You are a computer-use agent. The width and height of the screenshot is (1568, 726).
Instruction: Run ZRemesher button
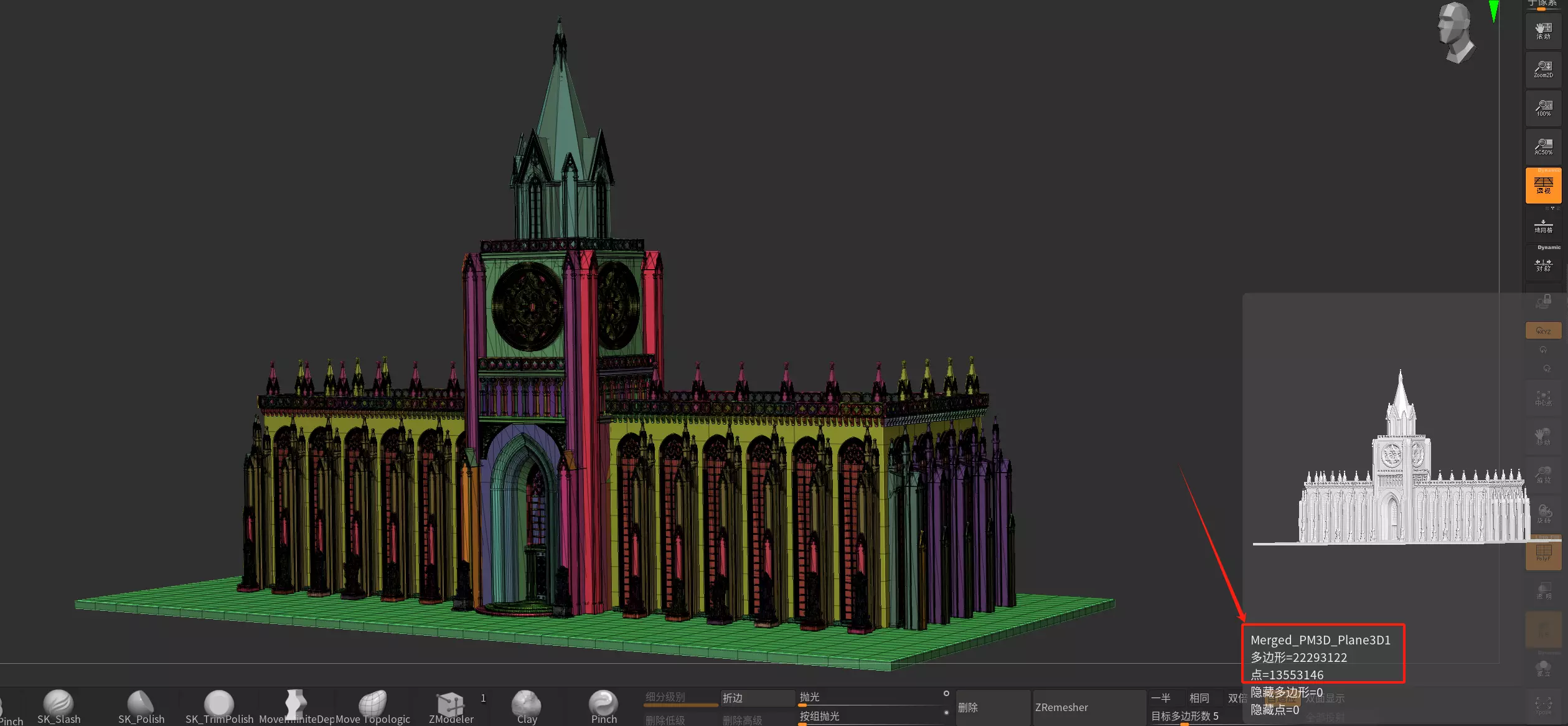coord(1089,707)
